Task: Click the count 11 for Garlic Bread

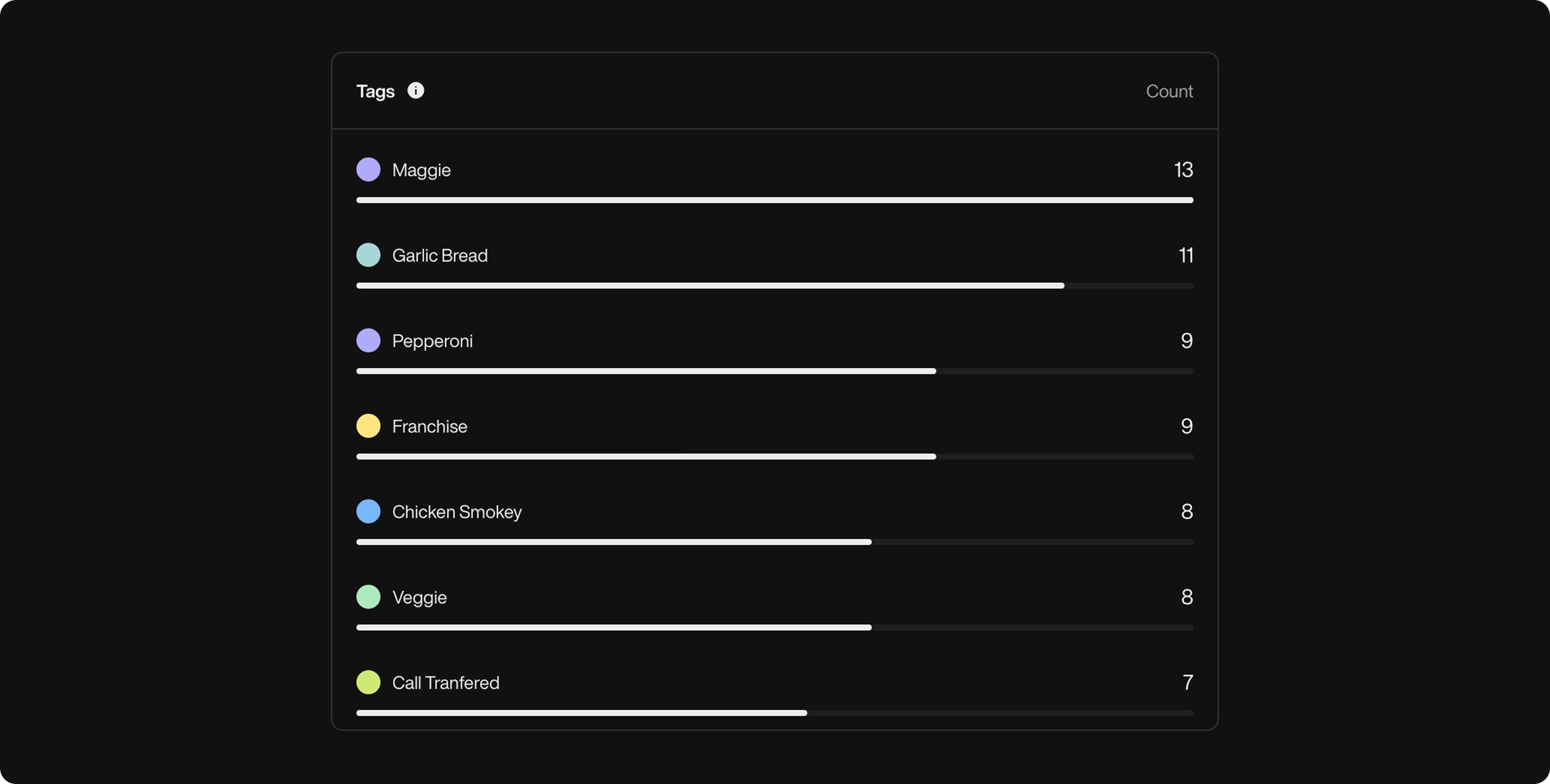Action: point(1186,256)
